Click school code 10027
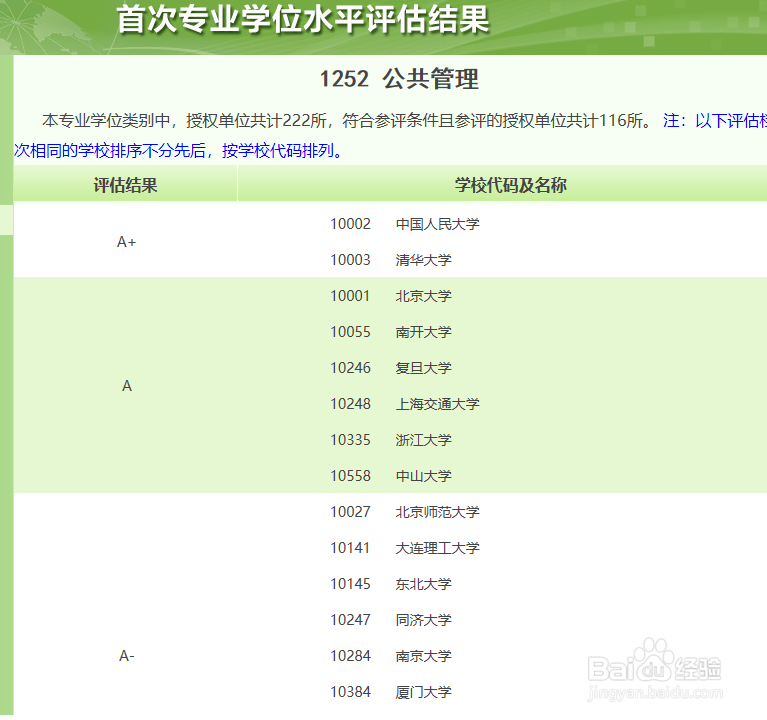The image size is (767, 720). (350, 512)
